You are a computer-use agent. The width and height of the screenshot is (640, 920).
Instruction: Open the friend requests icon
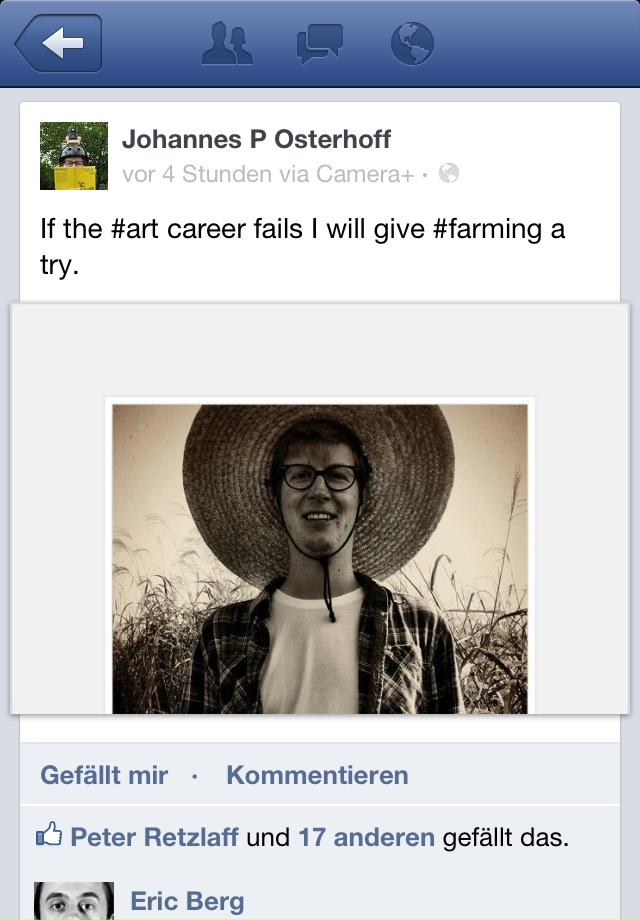[x=227, y=43]
